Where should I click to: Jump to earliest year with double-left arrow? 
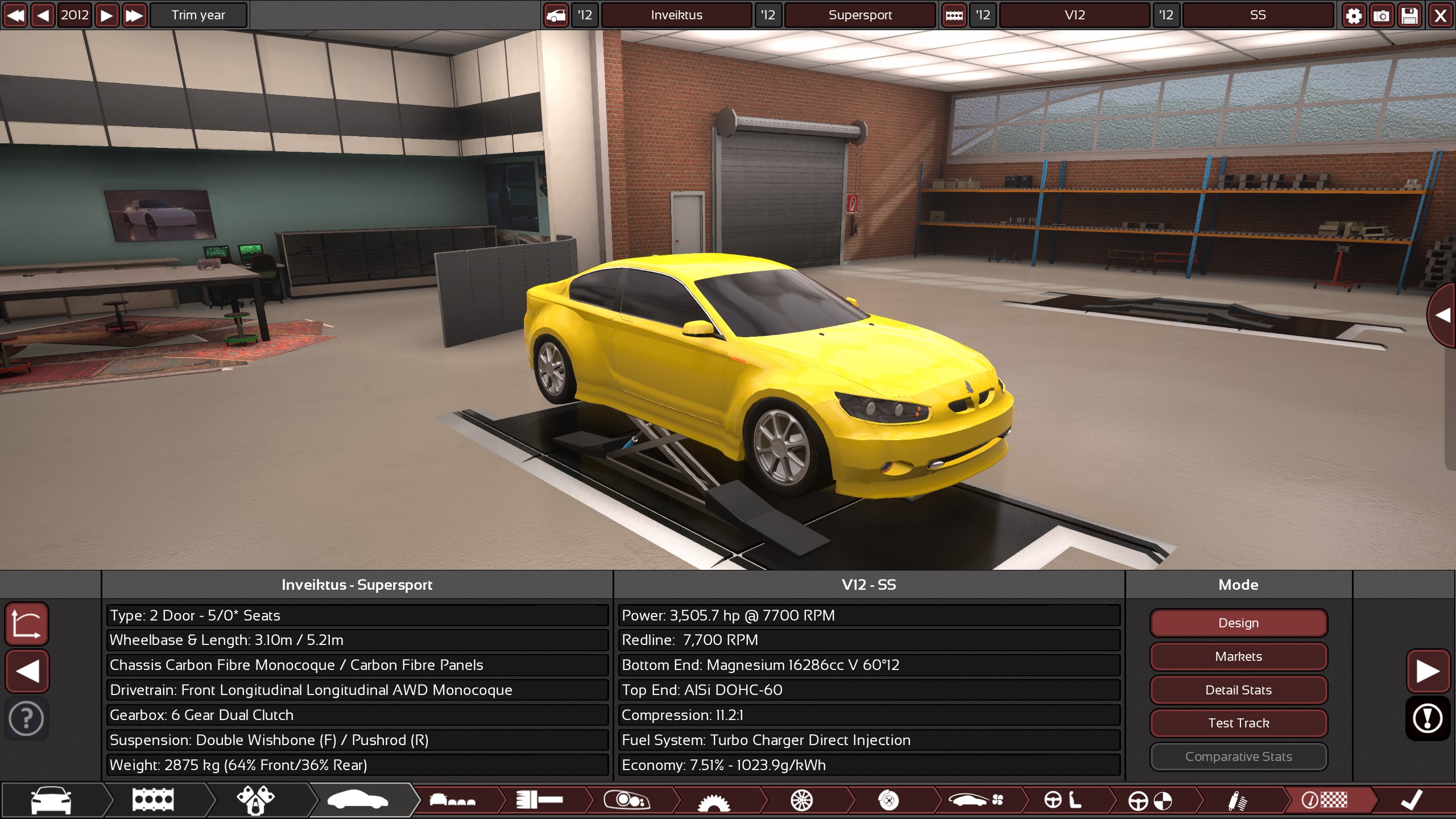15,15
